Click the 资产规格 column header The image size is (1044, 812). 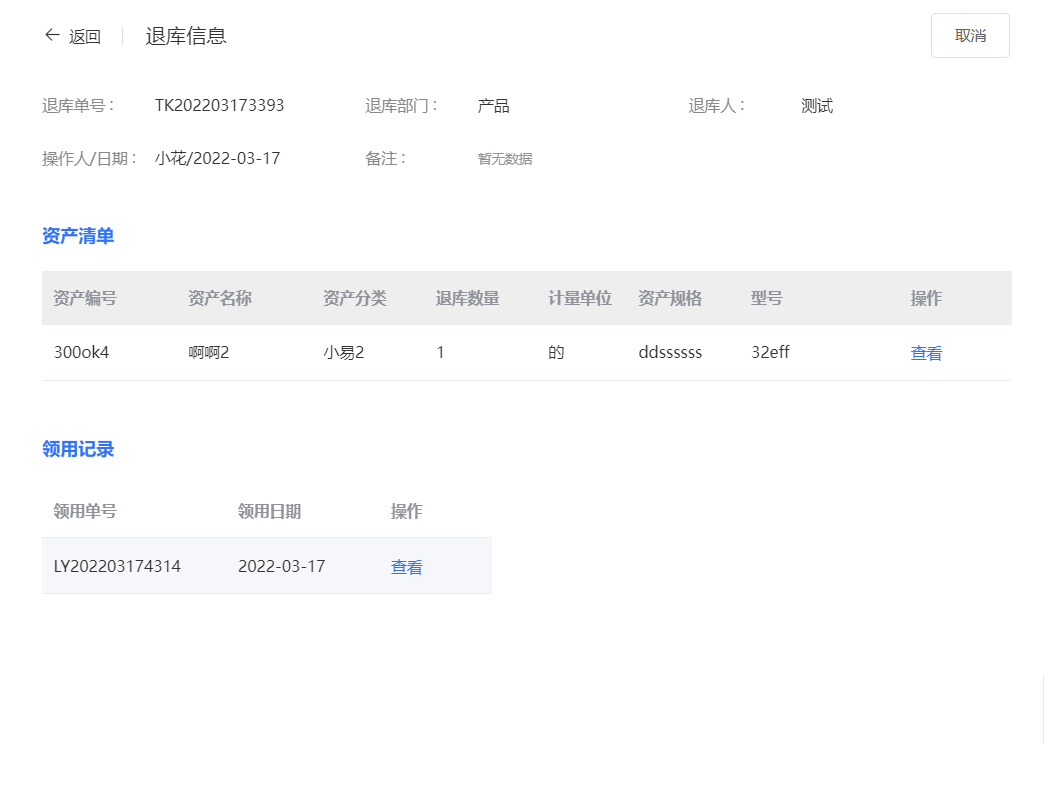tap(670, 298)
